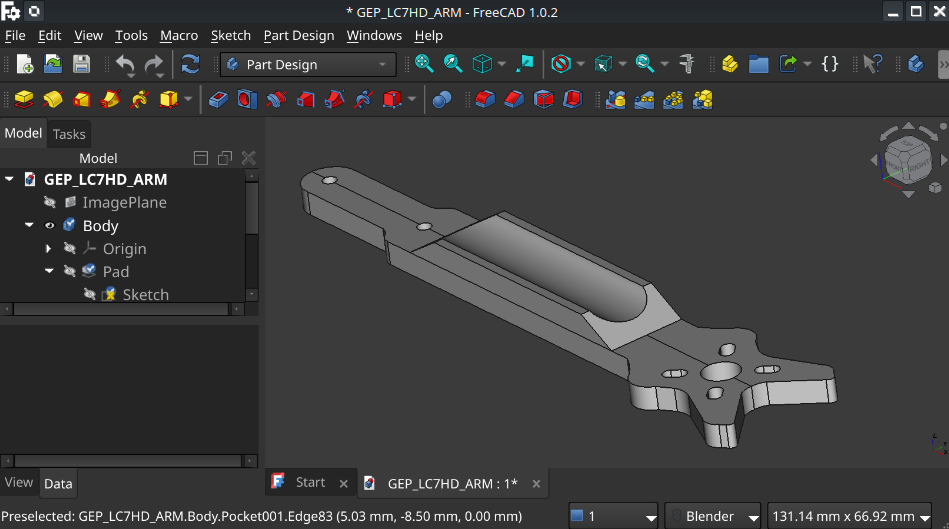Click the What's This help cursor icon
The height and width of the screenshot is (529, 949).
pyautogui.click(x=872, y=64)
